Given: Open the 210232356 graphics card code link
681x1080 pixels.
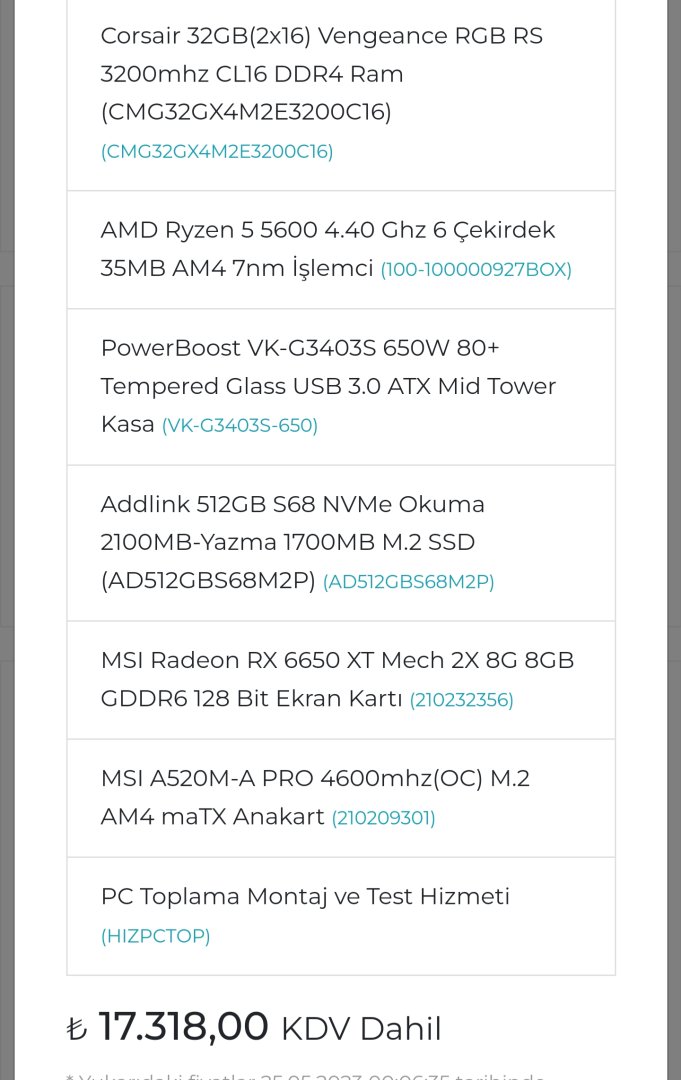Looking at the screenshot, I should 461,700.
